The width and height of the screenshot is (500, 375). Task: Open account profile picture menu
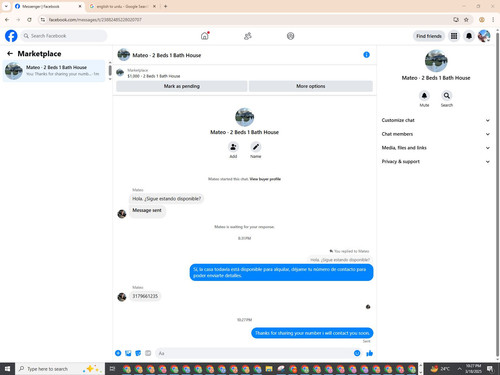484,36
